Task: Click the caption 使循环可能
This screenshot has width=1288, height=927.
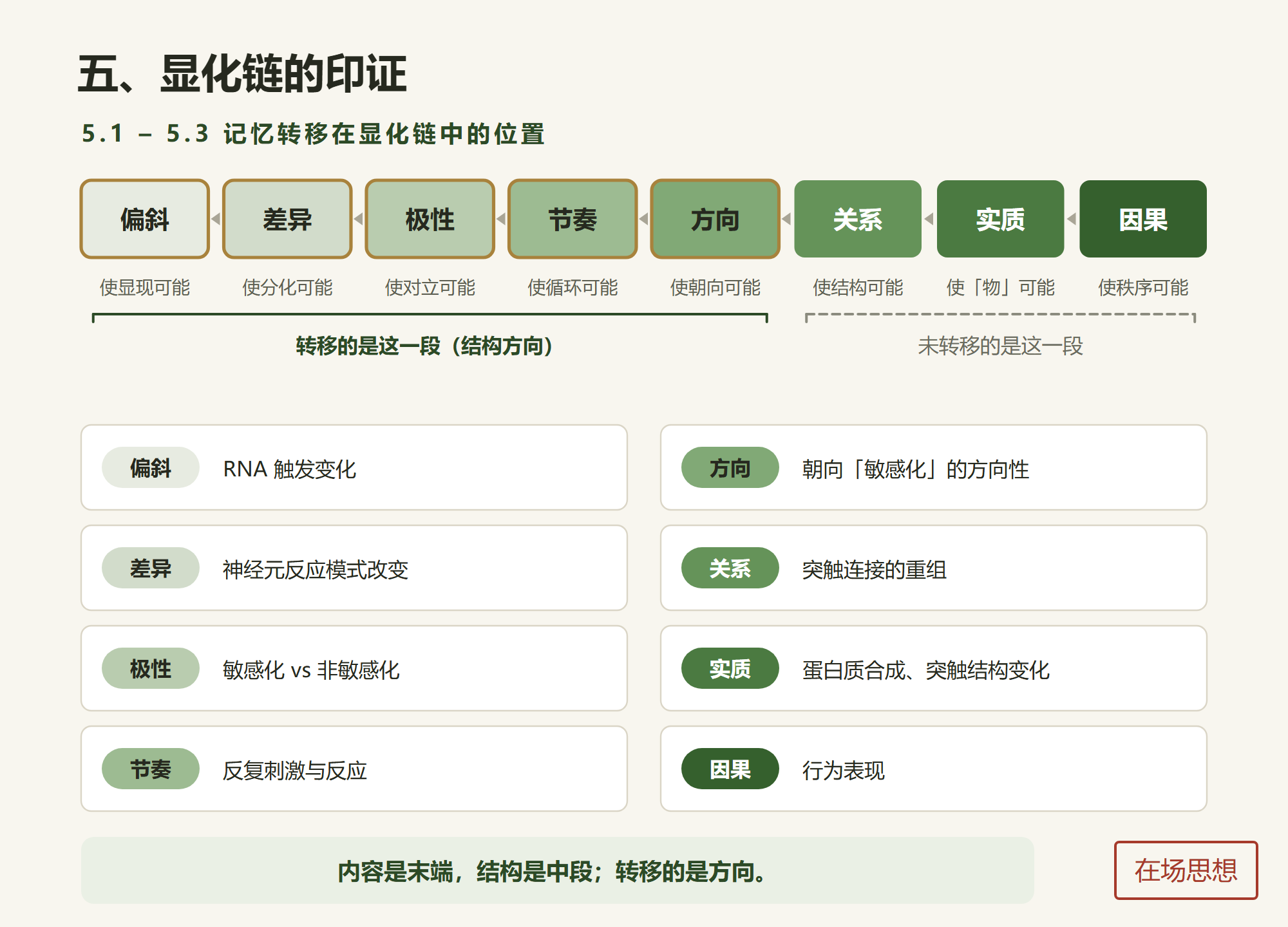Action: [573, 287]
